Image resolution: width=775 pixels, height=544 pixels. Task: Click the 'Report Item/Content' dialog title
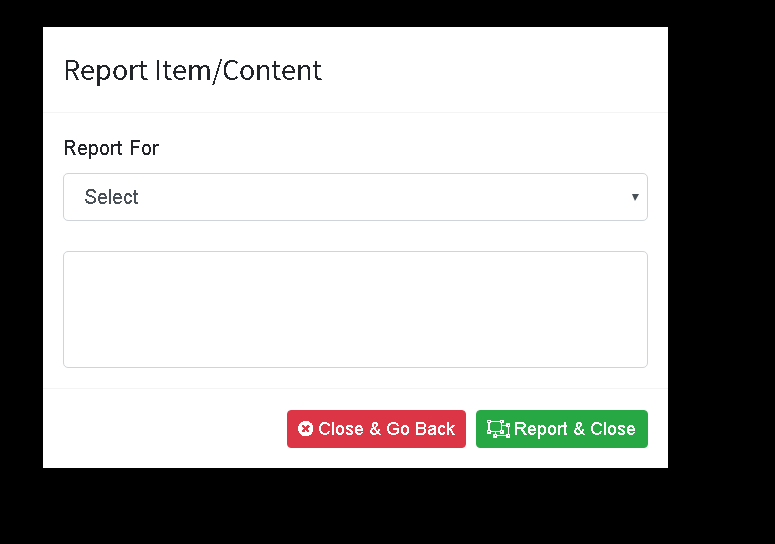[193, 71]
